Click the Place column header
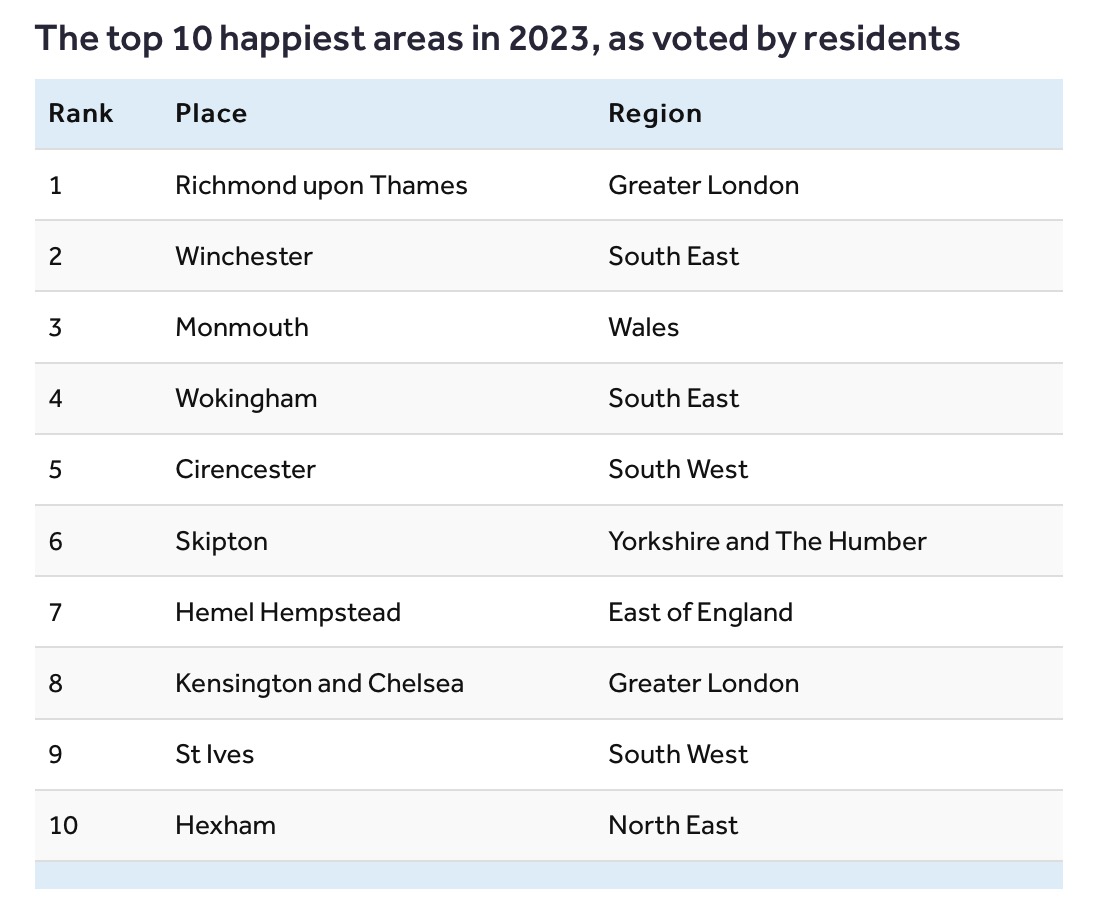 pos(211,113)
